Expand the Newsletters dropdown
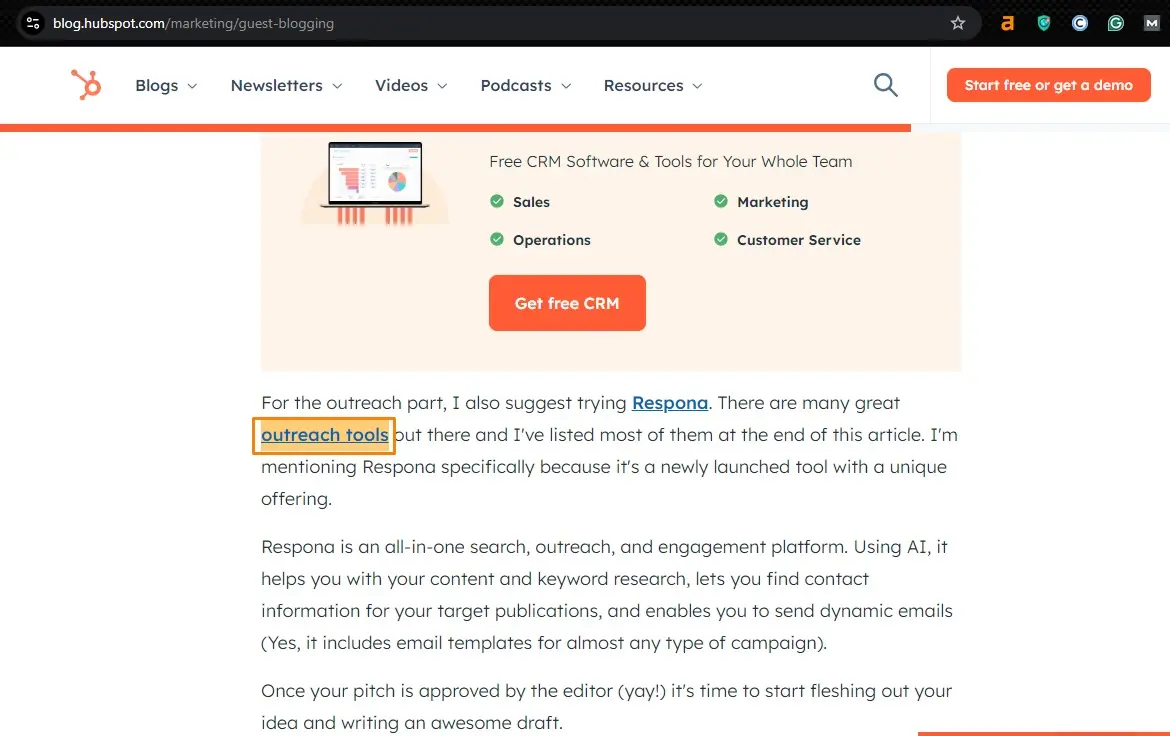Screen dimensions: 1170x736 [x=286, y=86]
